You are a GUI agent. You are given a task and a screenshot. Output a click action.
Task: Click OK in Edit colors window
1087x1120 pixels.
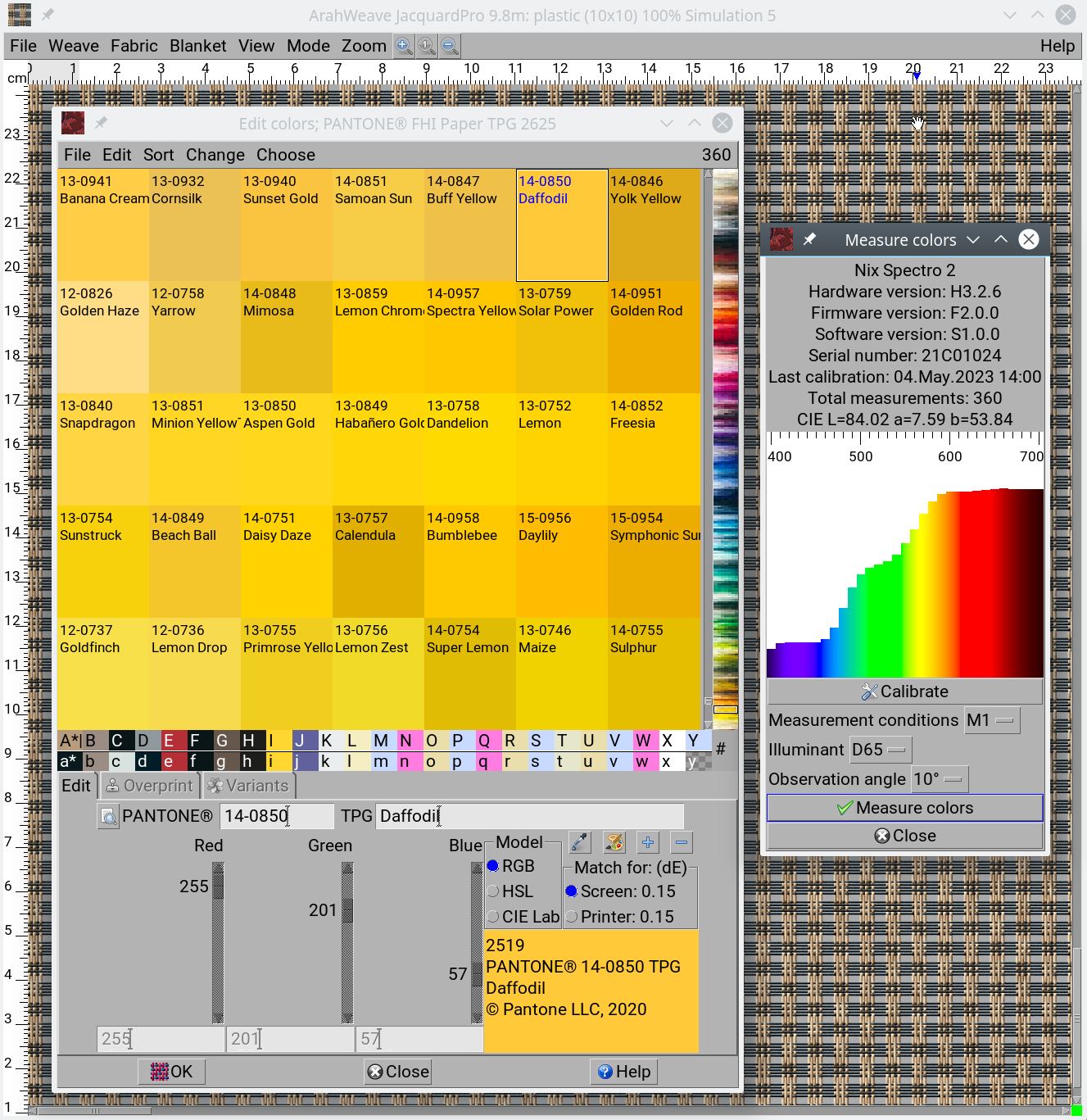[x=171, y=1072]
